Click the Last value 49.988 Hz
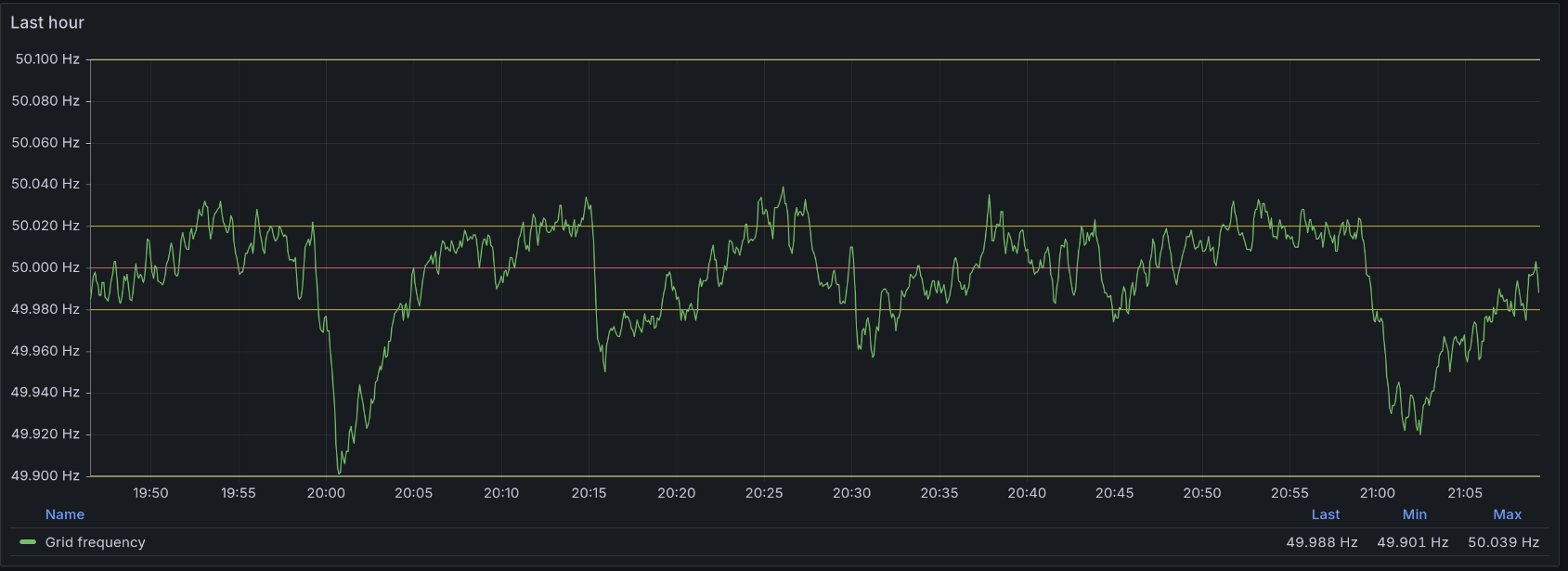The height and width of the screenshot is (571, 1568). 1321,542
